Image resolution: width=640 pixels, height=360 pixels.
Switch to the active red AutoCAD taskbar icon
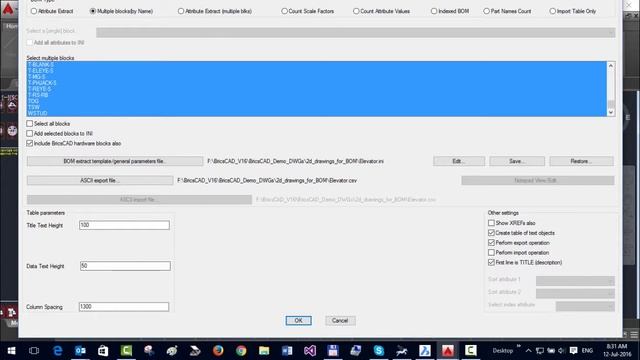click(x=448, y=351)
